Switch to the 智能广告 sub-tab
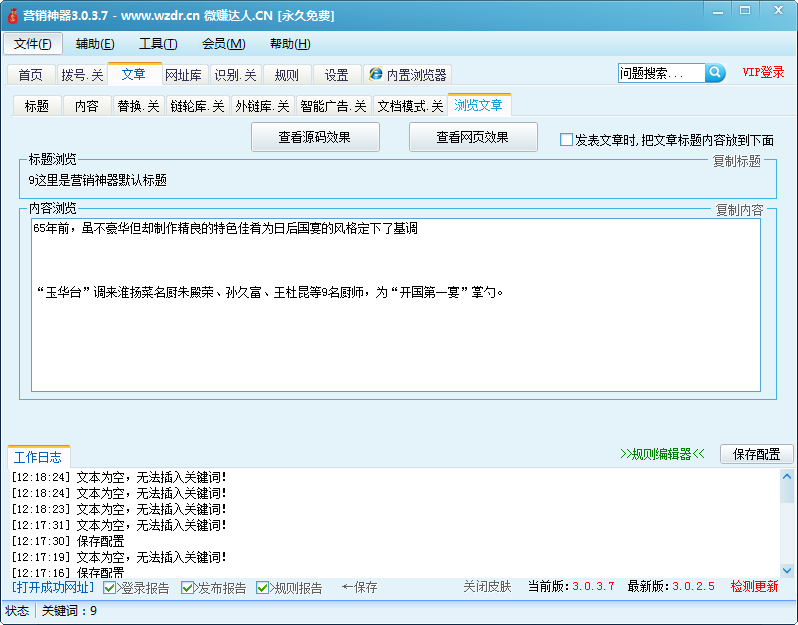This screenshot has width=798, height=625. (x=333, y=106)
